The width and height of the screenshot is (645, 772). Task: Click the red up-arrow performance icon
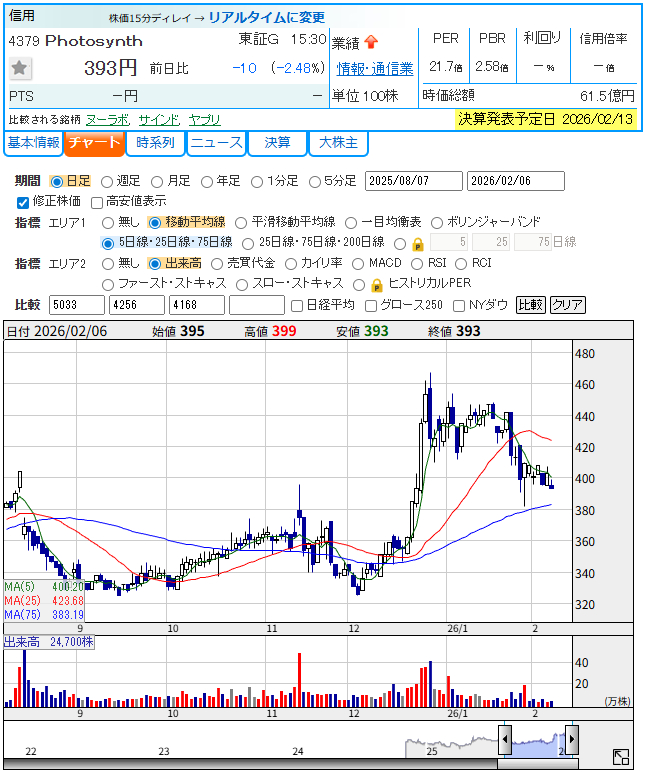tap(371, 42)
